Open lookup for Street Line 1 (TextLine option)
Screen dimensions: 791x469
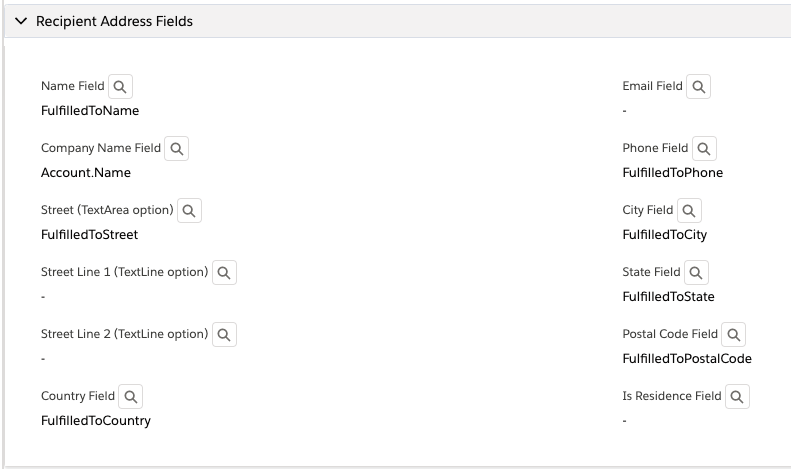(224, 273)
